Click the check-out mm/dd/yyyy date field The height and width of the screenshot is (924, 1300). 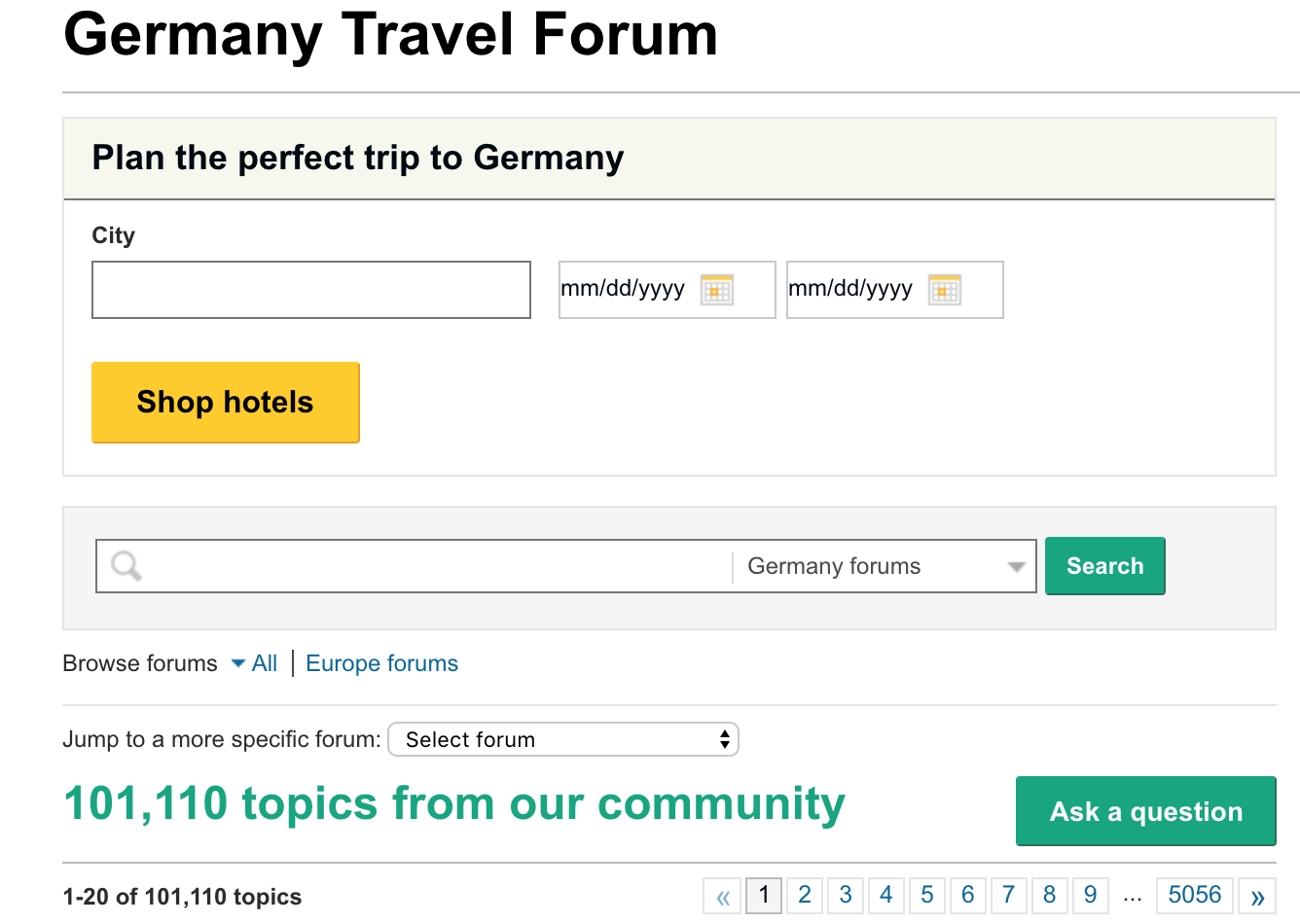click(x=851, y=290)
